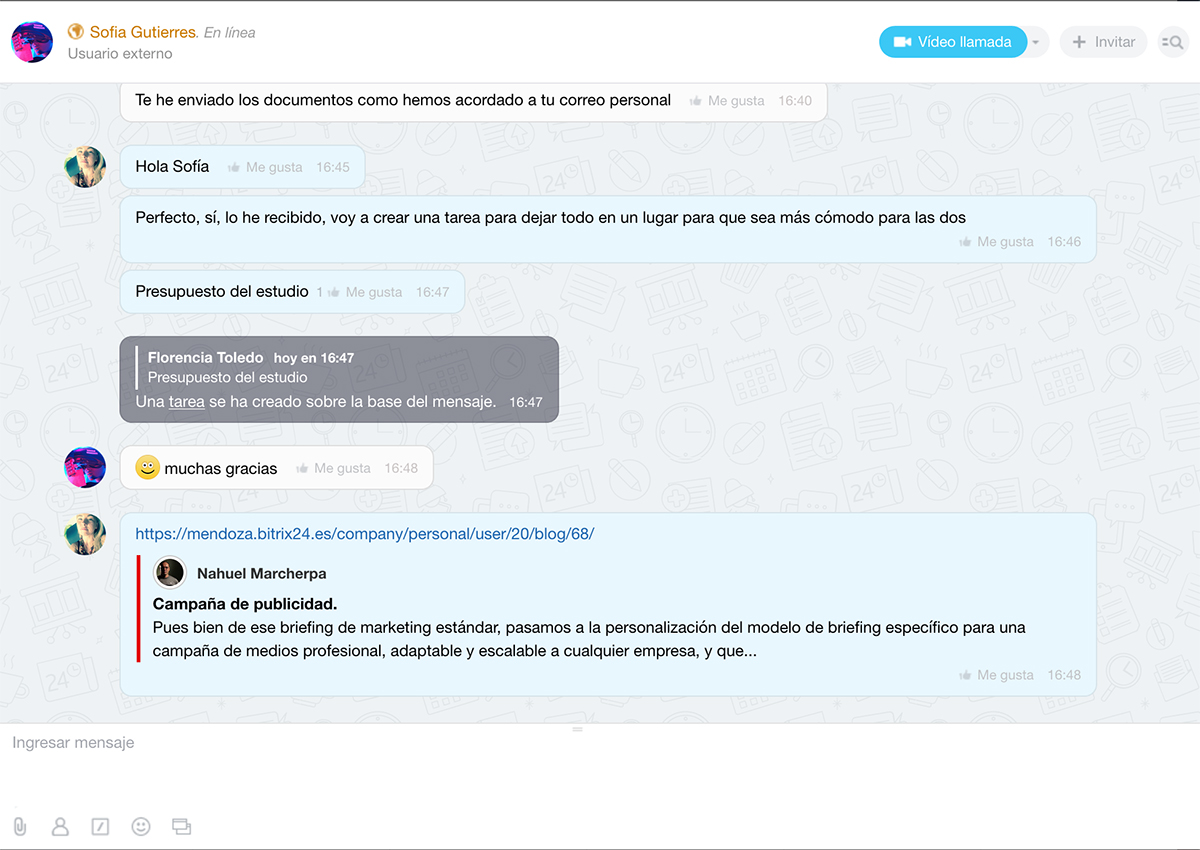Viewport: 1200px width, 850px height.
Task: Open the "tarea" link in system message
Action: click(187, 401)
